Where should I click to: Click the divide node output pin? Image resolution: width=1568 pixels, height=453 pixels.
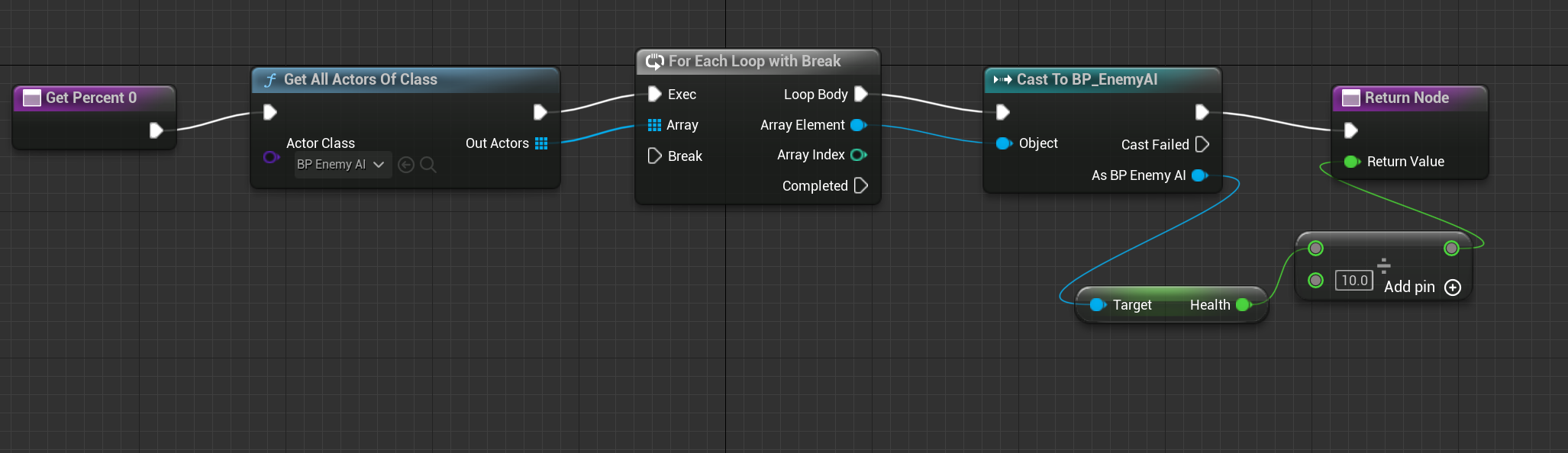tap(1451, 248)
